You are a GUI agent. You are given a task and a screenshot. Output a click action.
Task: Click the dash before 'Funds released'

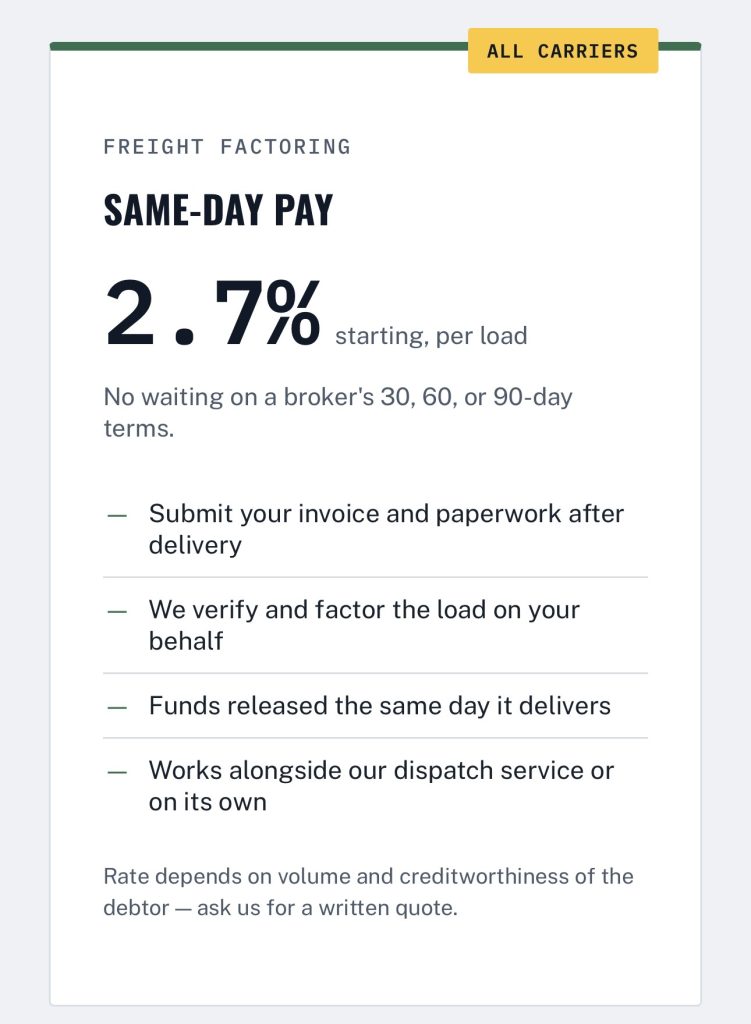[x=118, y=707]
